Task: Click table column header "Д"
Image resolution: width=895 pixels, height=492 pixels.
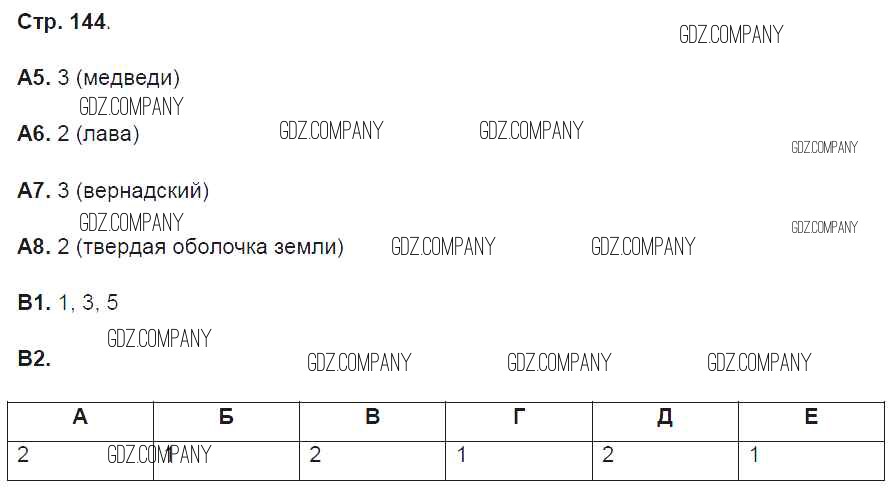Action: coord(664,418)
